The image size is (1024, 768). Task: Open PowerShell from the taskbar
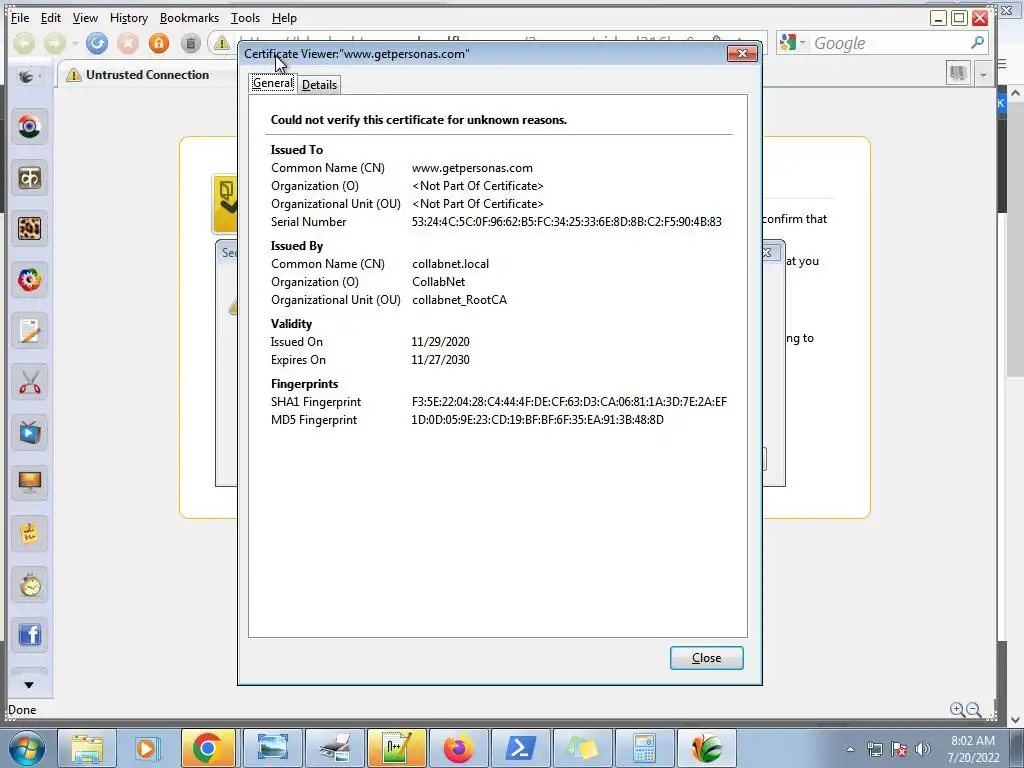click(520, 748)
